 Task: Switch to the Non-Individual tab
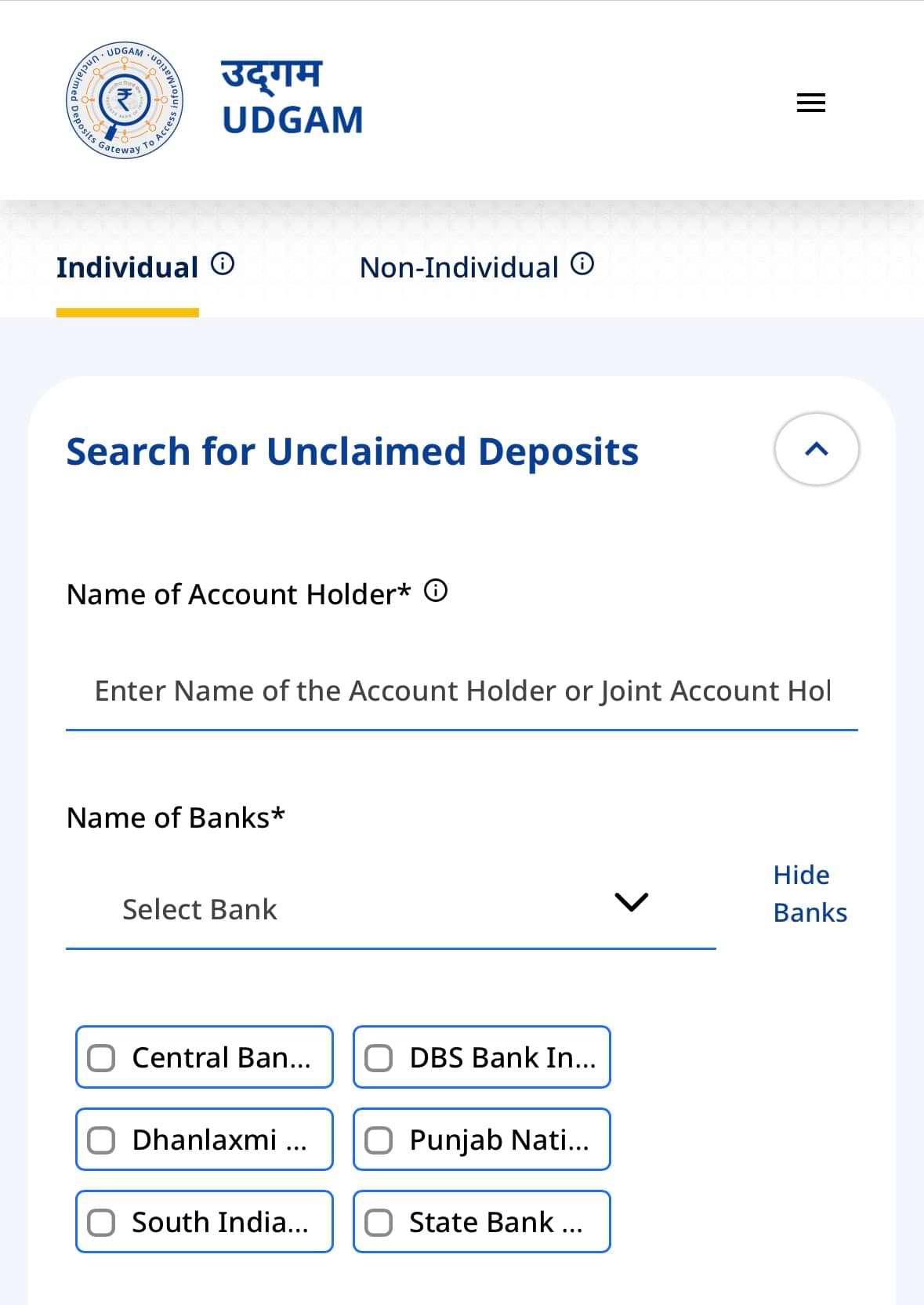(x=458, y=268)
